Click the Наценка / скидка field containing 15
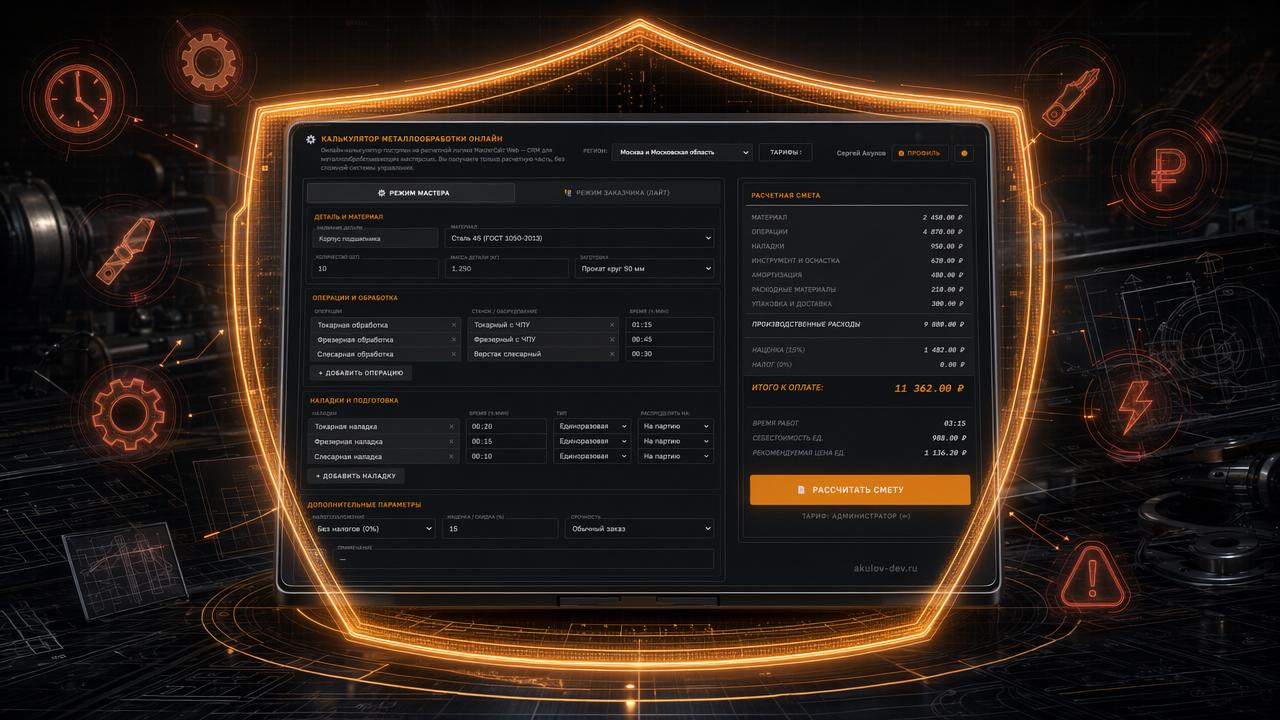This screenshot has height=720, width=1280. pyautogui.click(x=499, y=528)
